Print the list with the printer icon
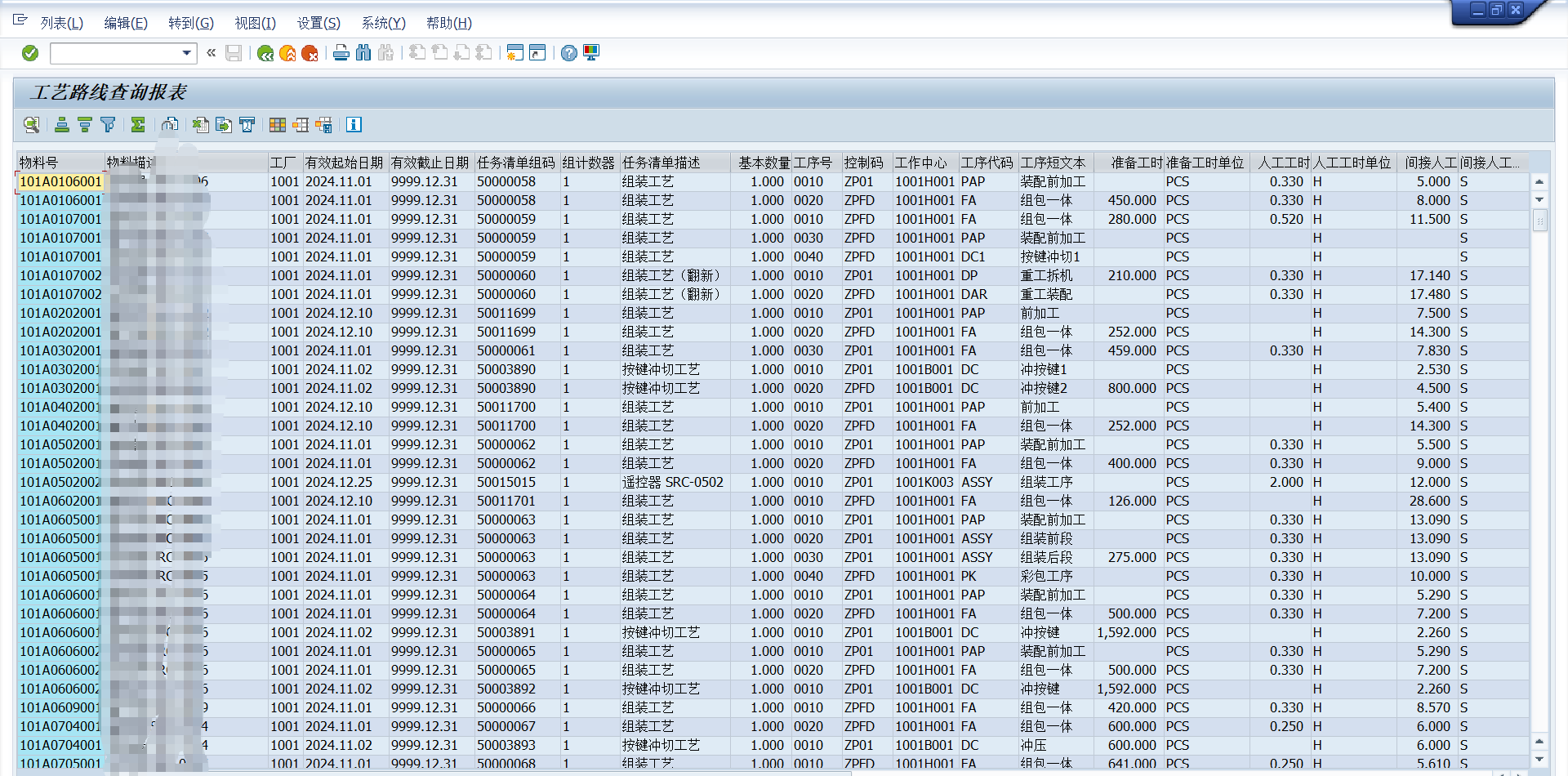The image size is (1568, 776). tap(341, 53)
